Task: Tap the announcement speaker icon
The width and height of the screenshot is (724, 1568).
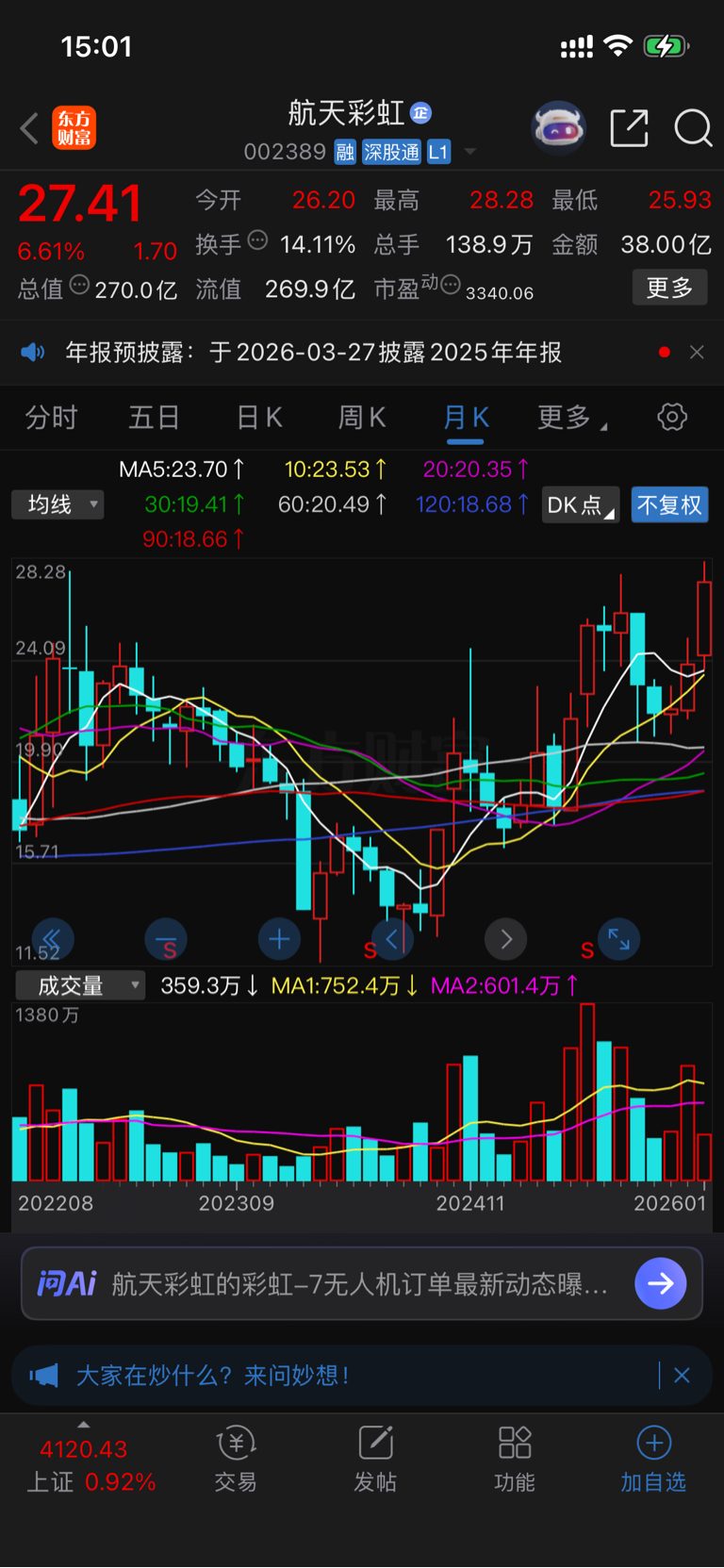Action: coord(33,353)
